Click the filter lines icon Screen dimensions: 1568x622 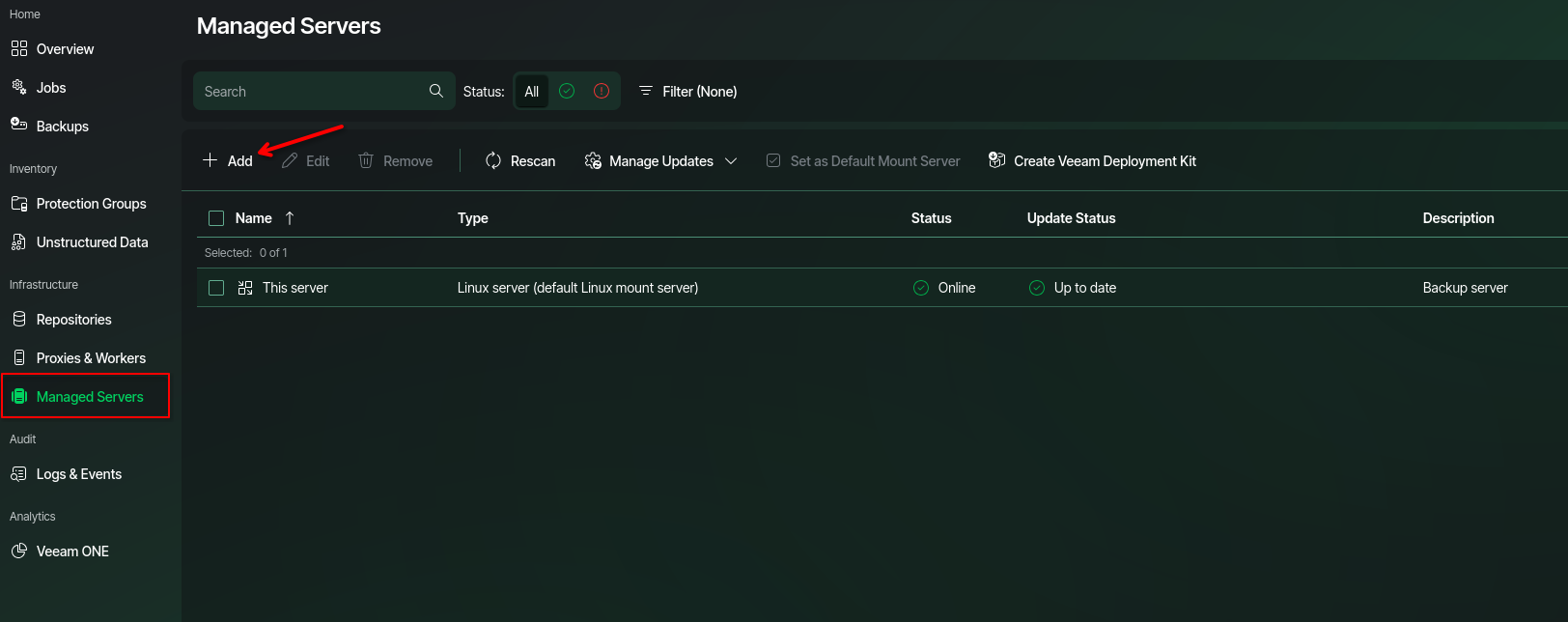(646, 91)
